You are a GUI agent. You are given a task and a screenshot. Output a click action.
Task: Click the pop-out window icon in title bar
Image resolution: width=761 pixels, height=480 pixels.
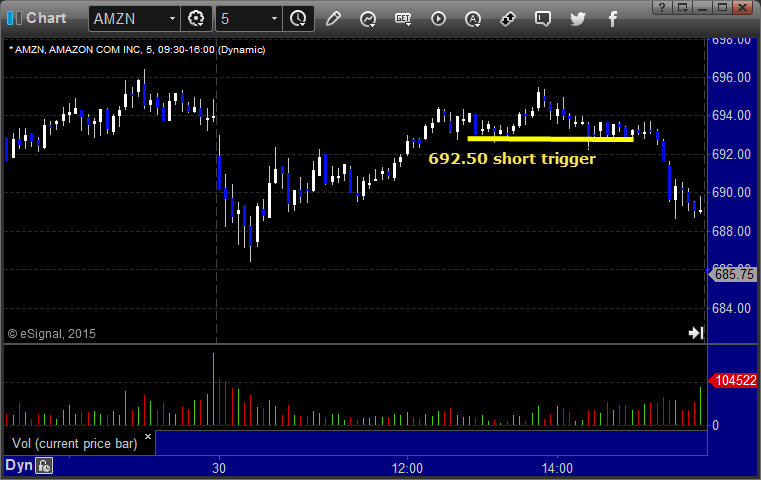682,7
